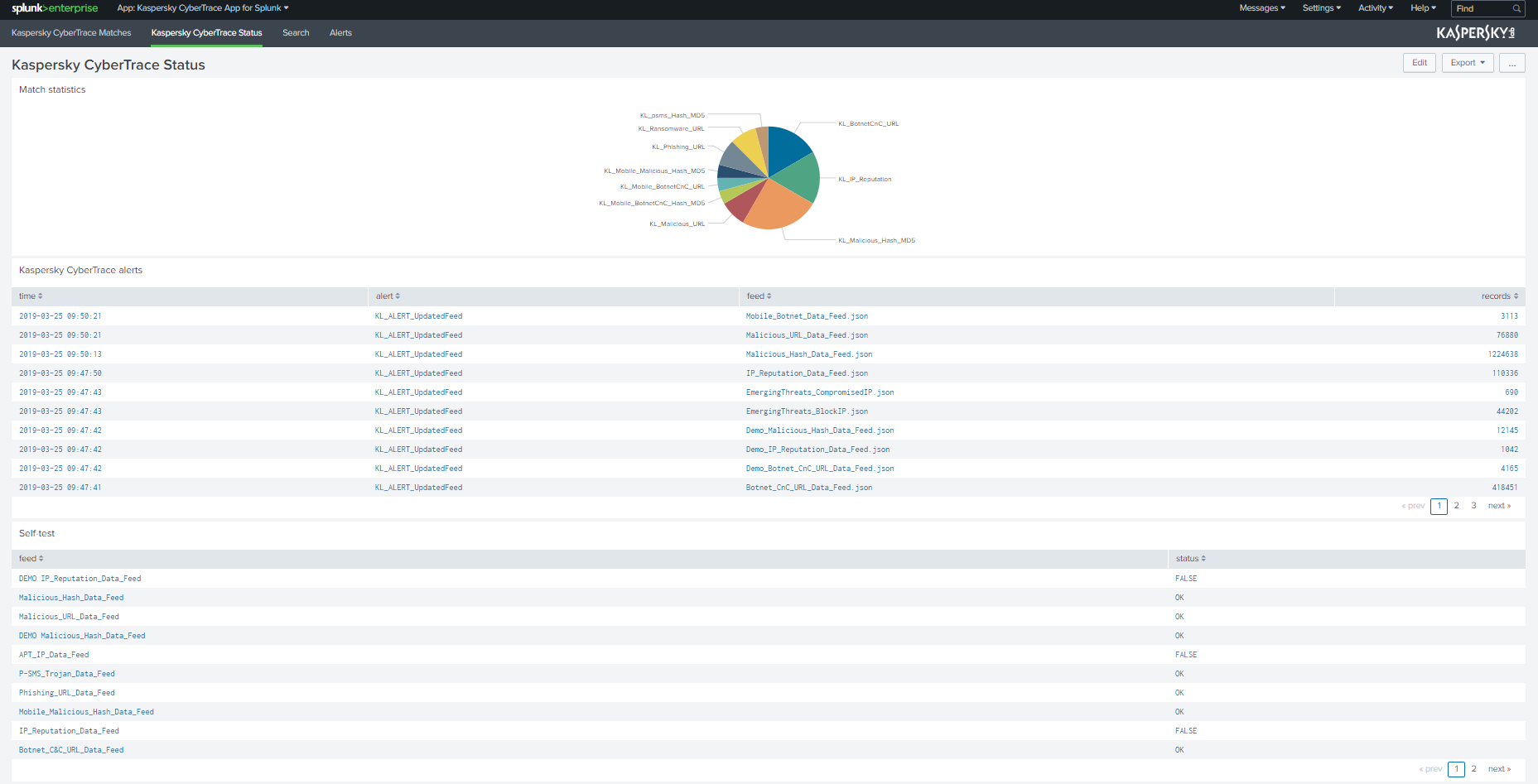Sort the alerts table by the time column arrows

tap(41, 296)
